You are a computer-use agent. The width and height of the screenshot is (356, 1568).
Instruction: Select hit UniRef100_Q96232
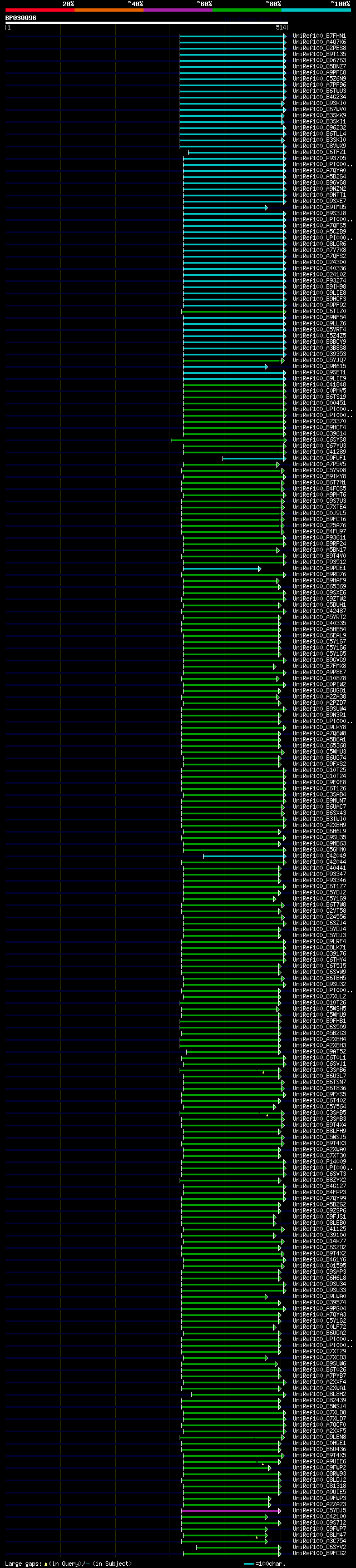(x=319, y=128)
